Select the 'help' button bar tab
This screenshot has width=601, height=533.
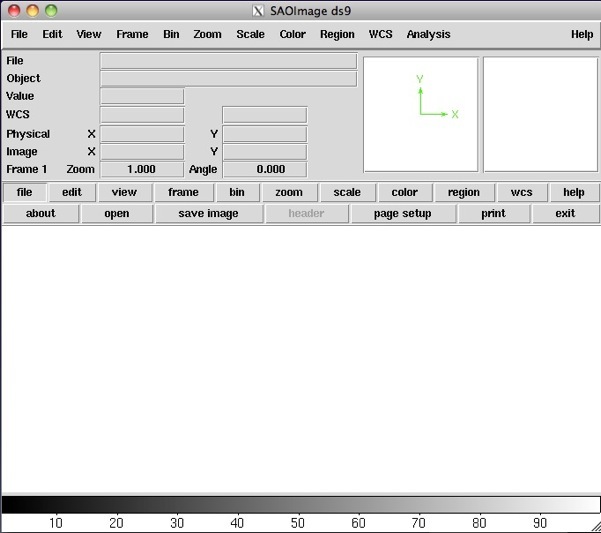(574, 192)
